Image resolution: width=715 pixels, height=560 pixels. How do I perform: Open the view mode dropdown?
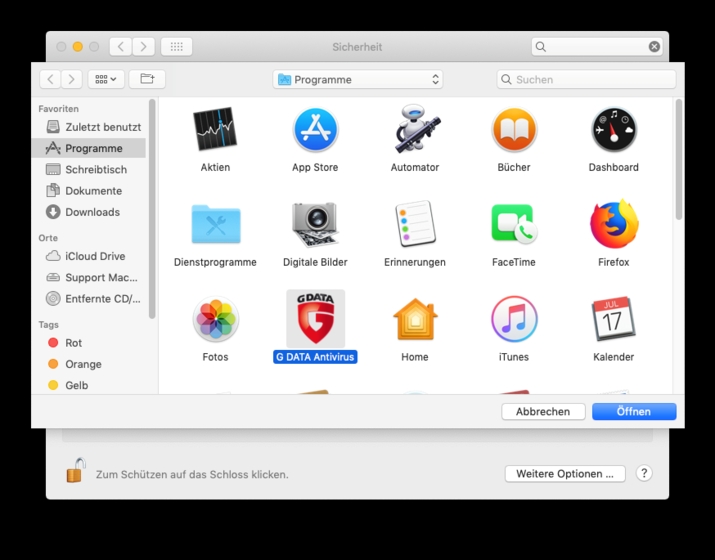tap(106, 79)
